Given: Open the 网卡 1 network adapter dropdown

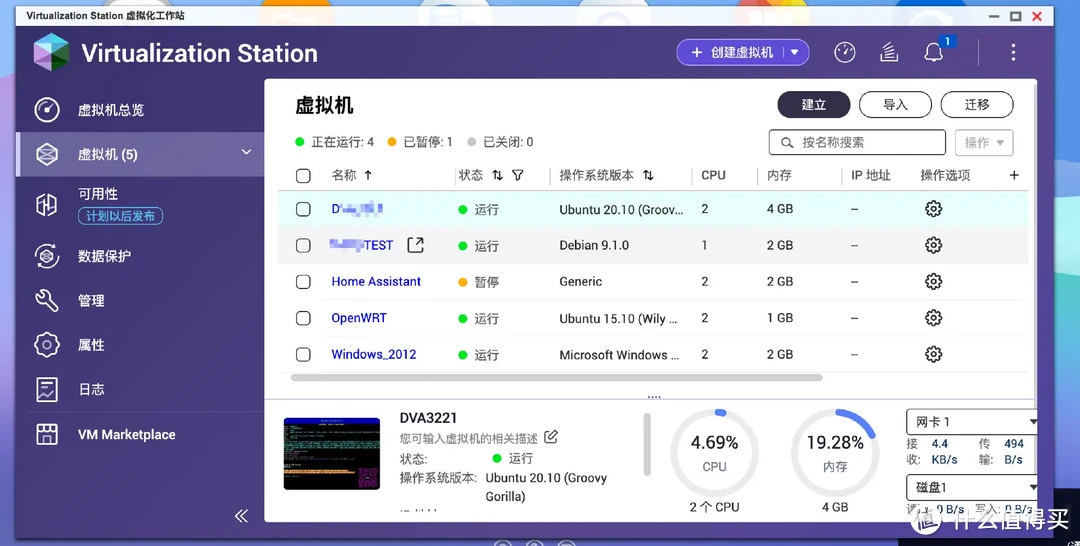Looking at the screenshot, I should point(972,422).
